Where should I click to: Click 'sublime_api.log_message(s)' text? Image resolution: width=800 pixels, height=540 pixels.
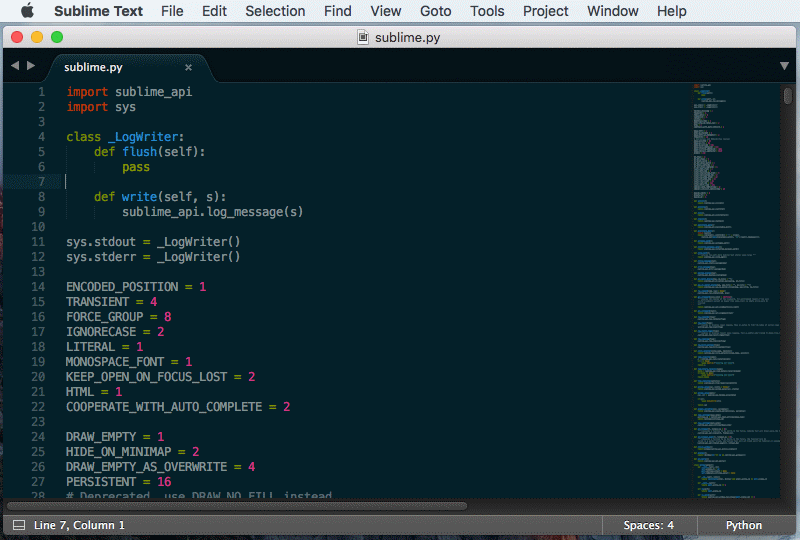[212, 212]
